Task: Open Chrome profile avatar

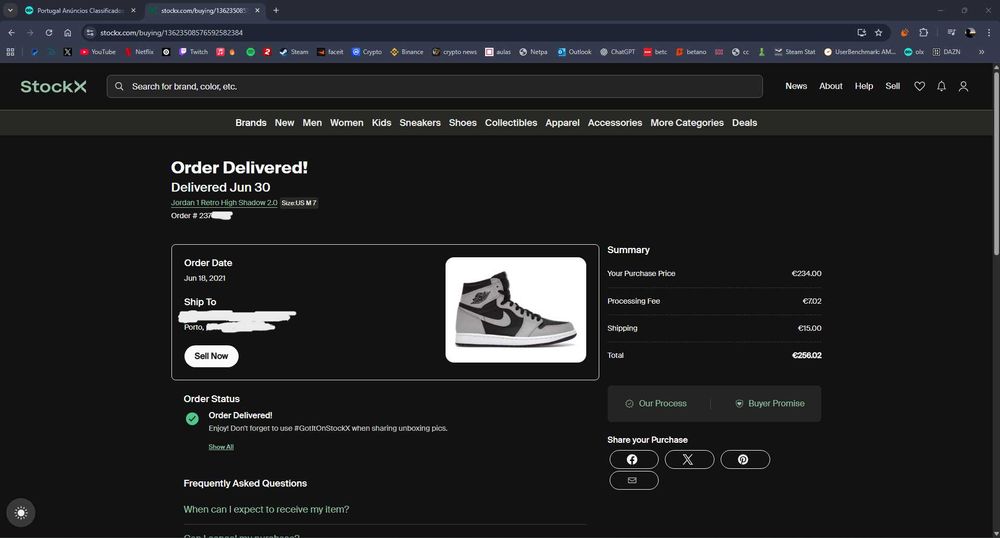Action: (969, 33)
